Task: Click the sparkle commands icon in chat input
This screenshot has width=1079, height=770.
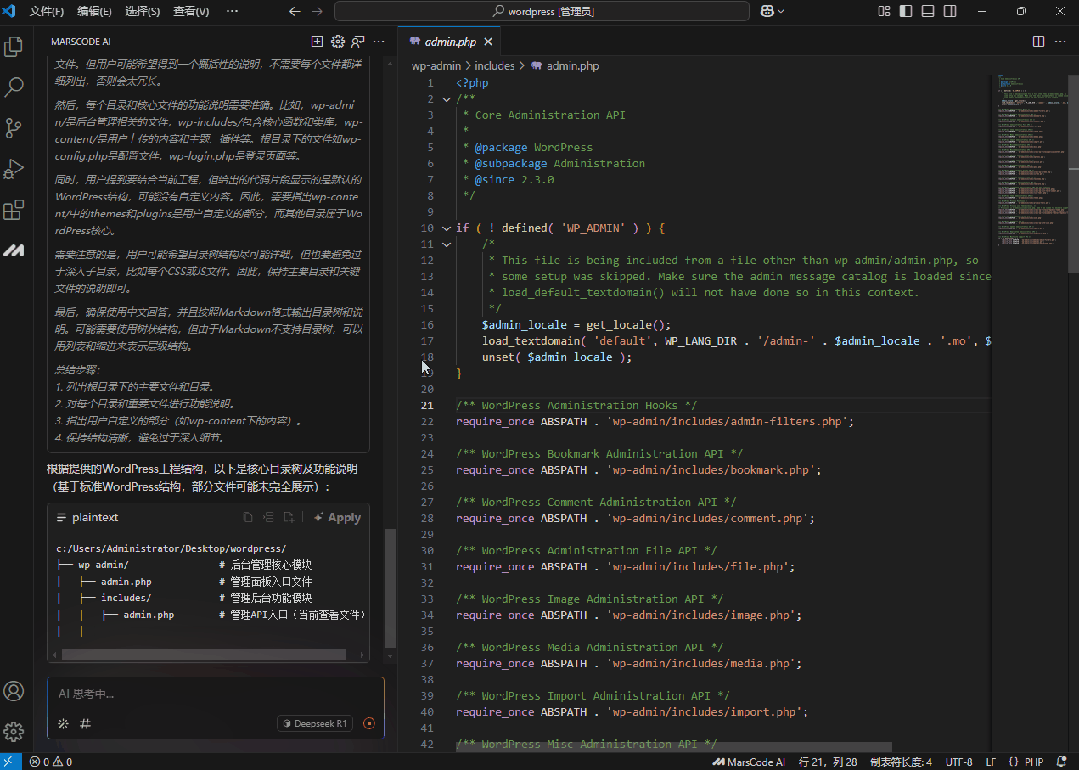Action: tap(63, 723)
